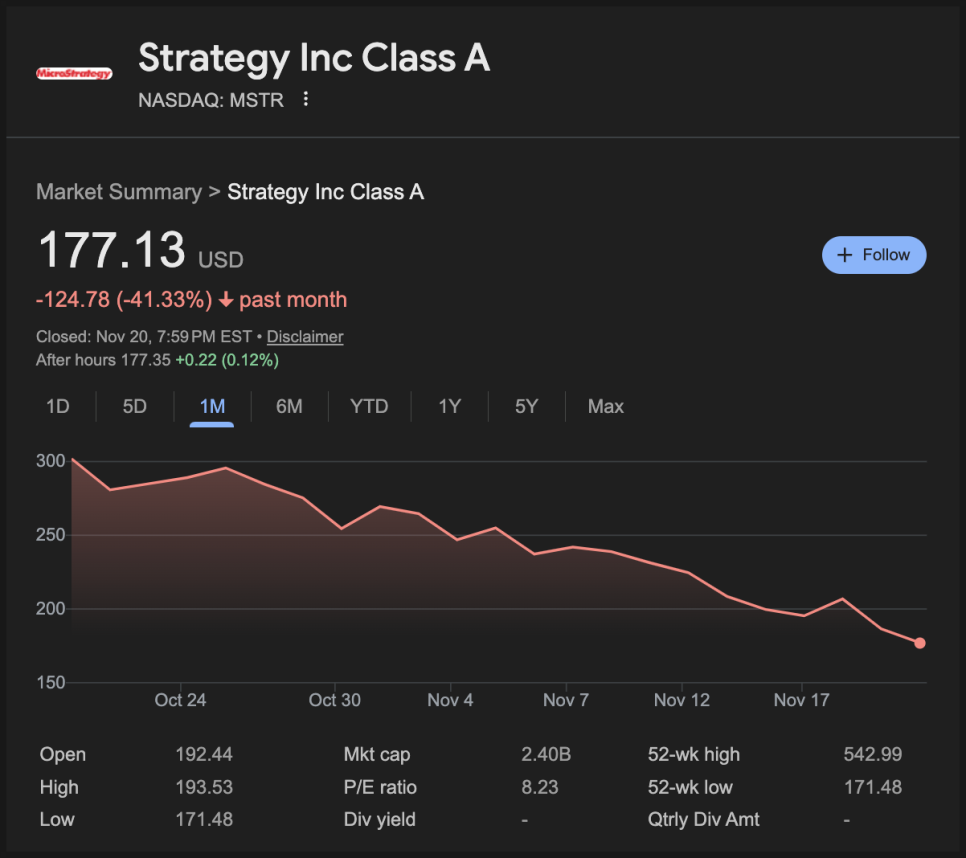
Task: Switch to the 5D chart tab
Action: tap(134, 406)
